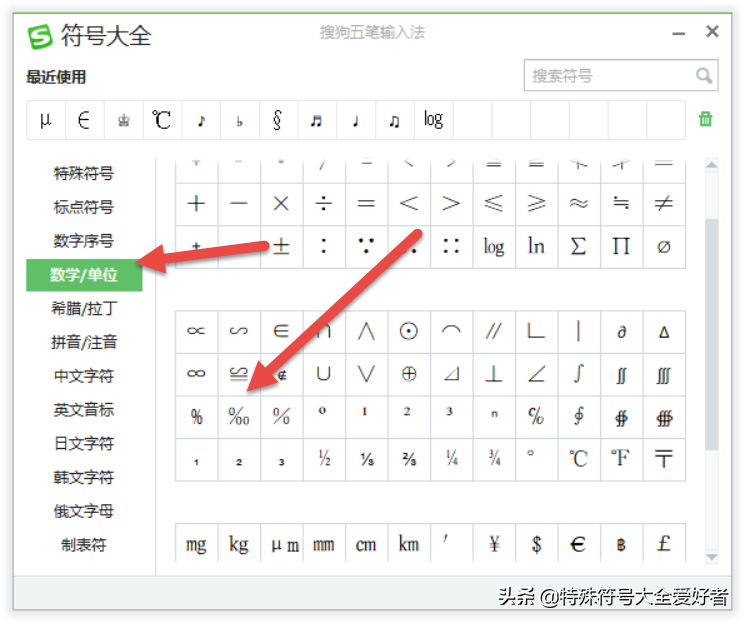Screen dimensions: 745x623
Task: Insert the product Π symbol
Action: (x=621, y=247)
